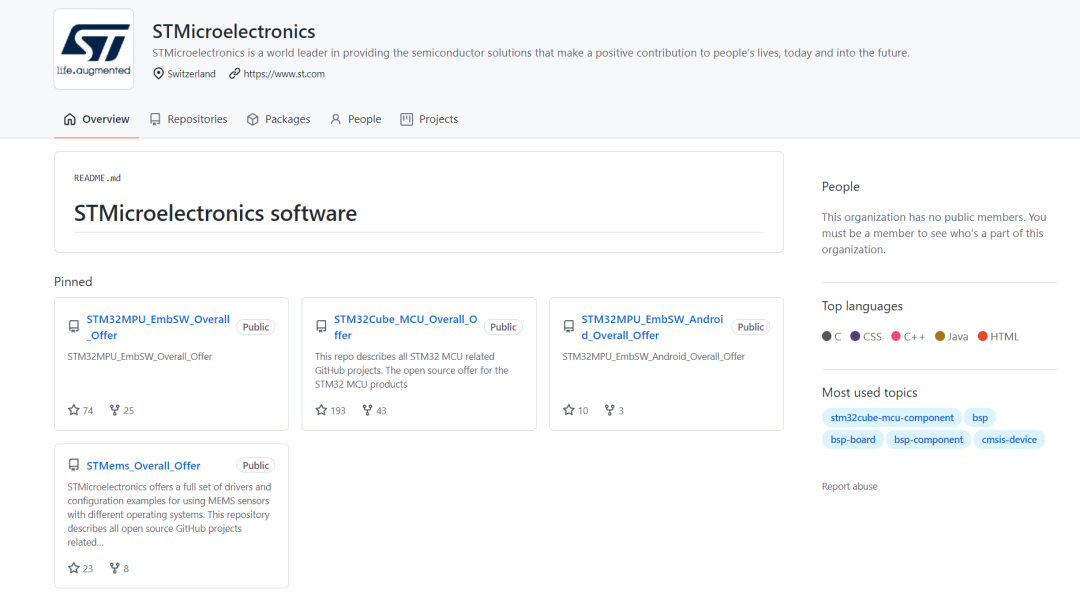Open STM32MPU_EmbSW_Android_Overall_Offer repository
This screenshot has width=1080, height=608.
(652, 327)
